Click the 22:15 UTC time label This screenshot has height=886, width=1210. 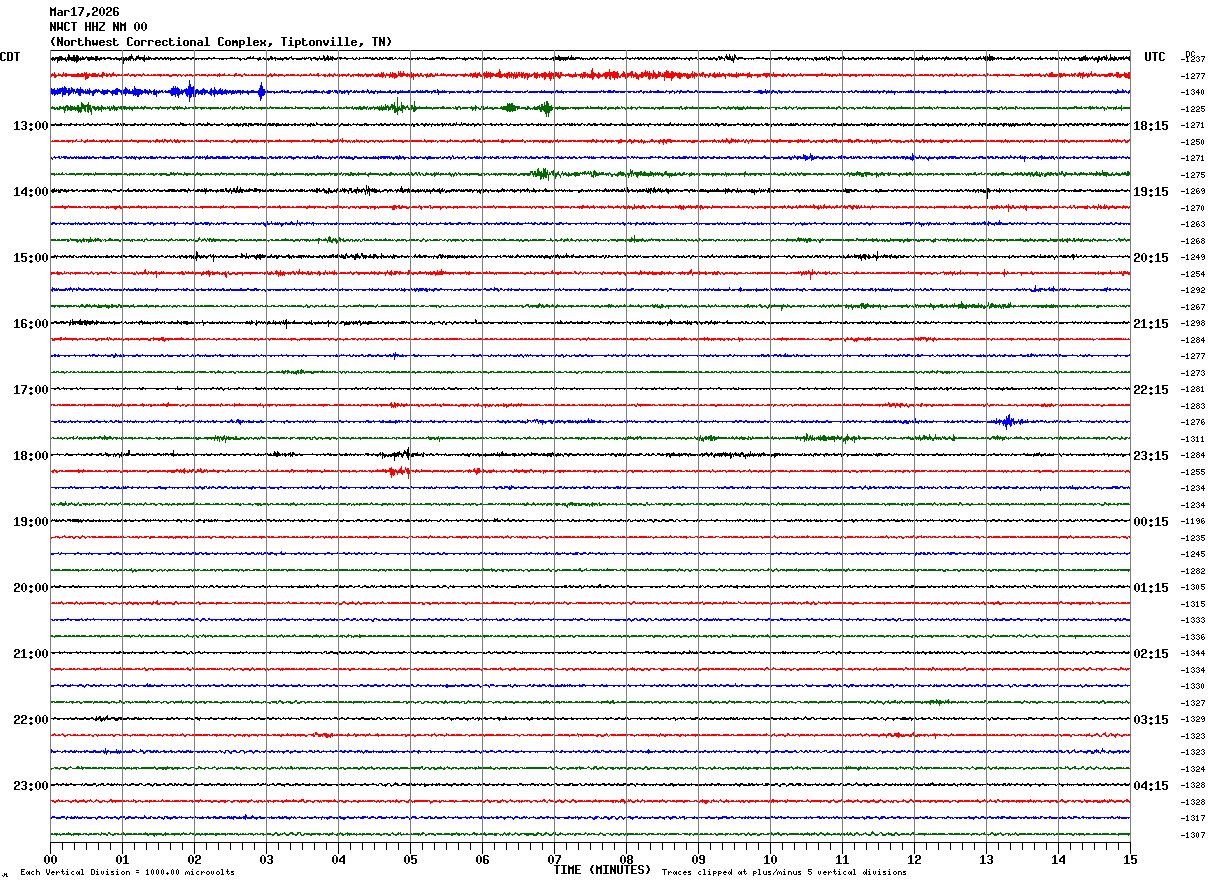tap(1151, 390)
